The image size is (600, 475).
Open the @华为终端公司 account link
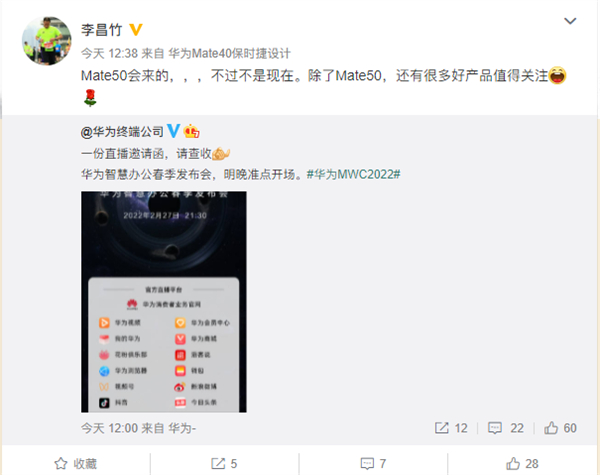pos(122,132)
